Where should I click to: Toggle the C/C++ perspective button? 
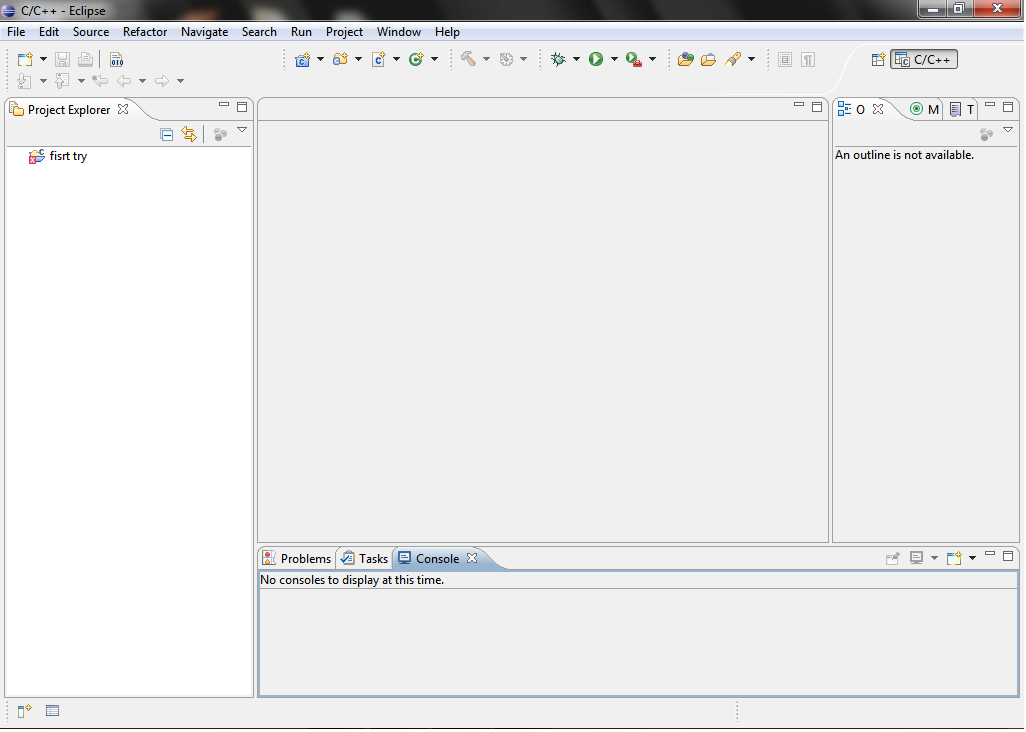[x=921, y=59]
